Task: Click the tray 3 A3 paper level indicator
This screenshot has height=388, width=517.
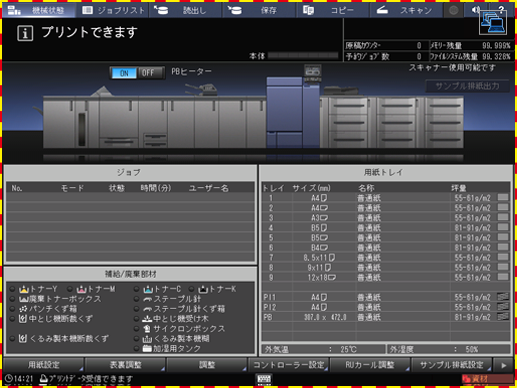Action: (503, 217)
